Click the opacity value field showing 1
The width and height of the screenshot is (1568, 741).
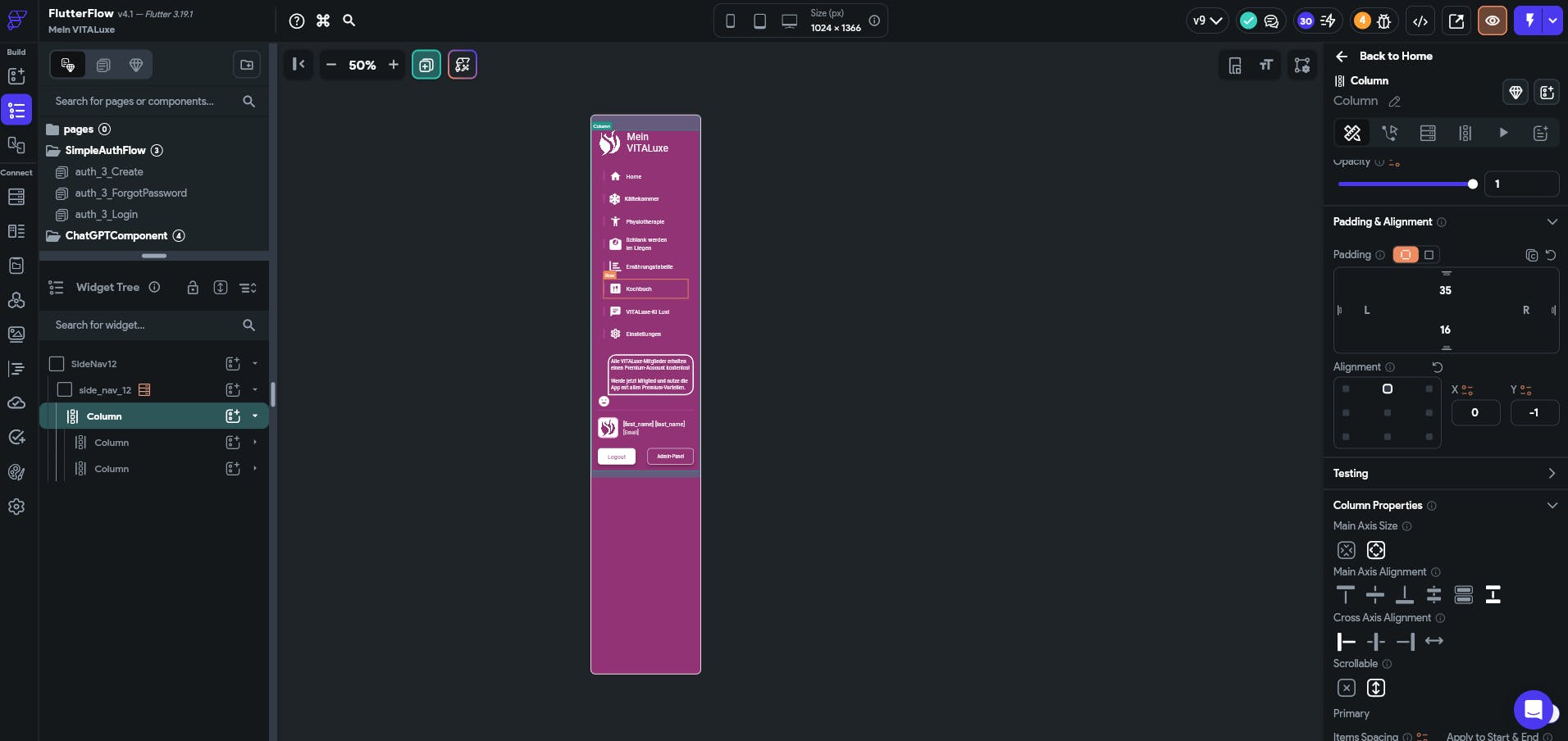click(1521, 184)
